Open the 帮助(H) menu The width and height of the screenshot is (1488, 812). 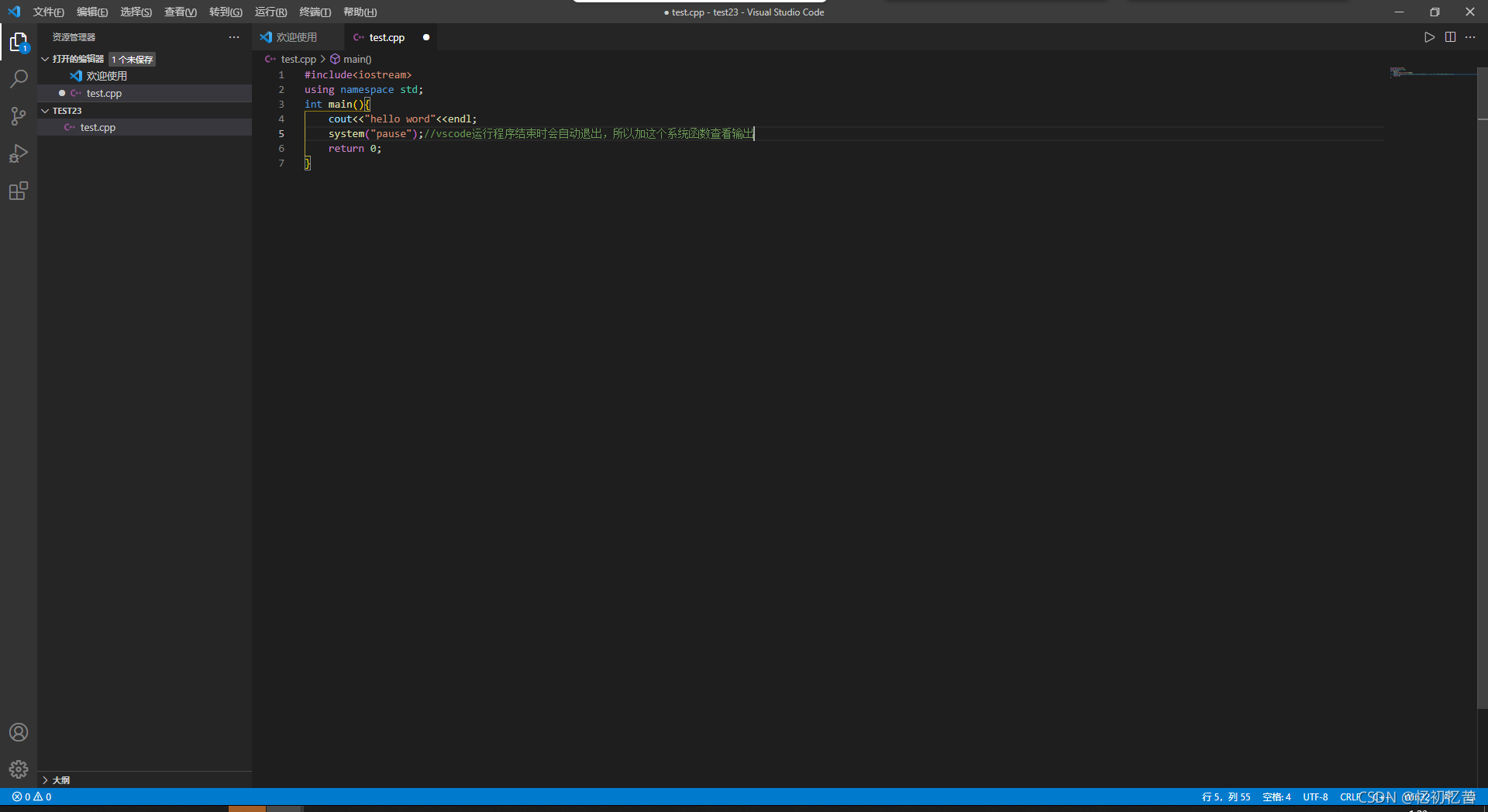click(x=360, y=12)
